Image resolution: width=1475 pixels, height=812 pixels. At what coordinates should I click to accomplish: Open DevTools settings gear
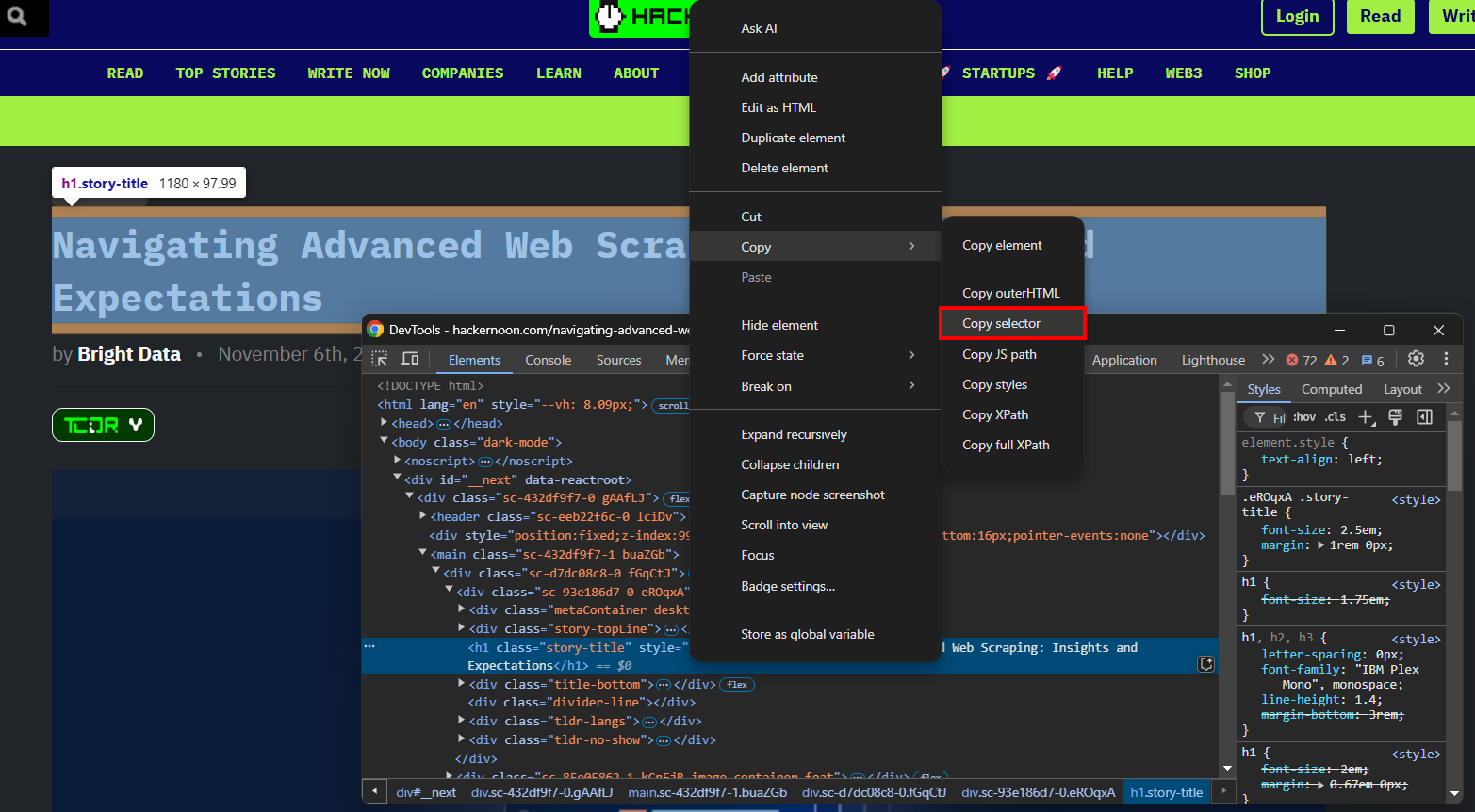[x=1416, y=359]
